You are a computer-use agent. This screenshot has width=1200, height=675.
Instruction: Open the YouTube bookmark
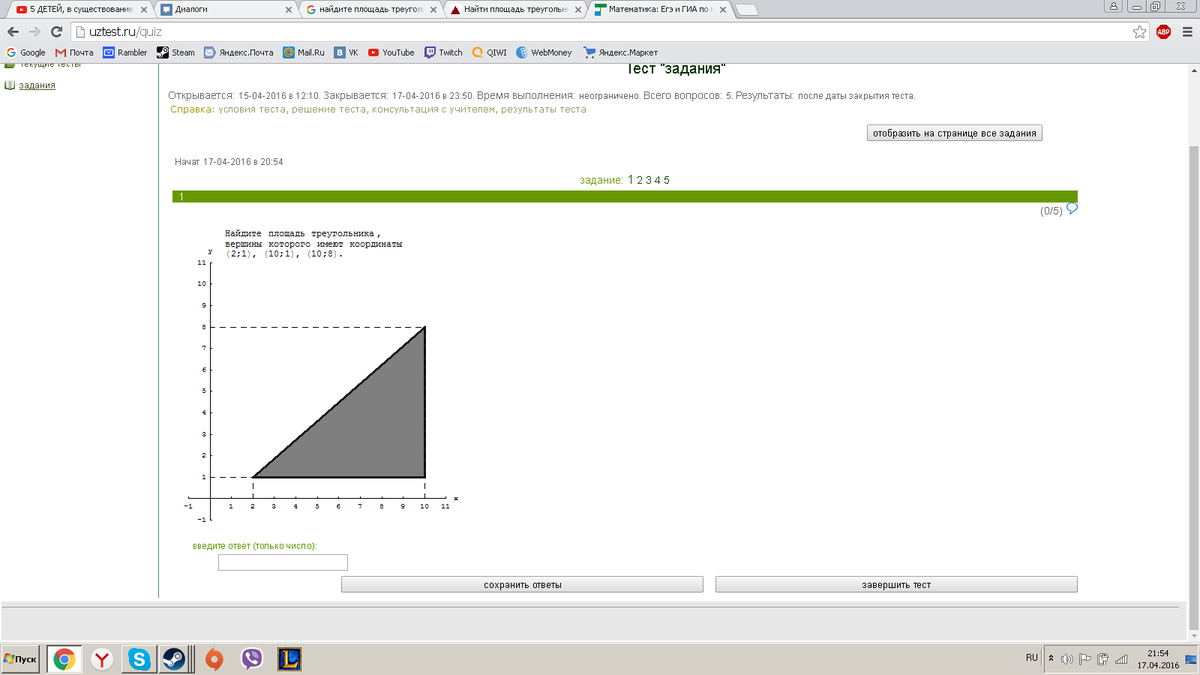coord(391,52)
